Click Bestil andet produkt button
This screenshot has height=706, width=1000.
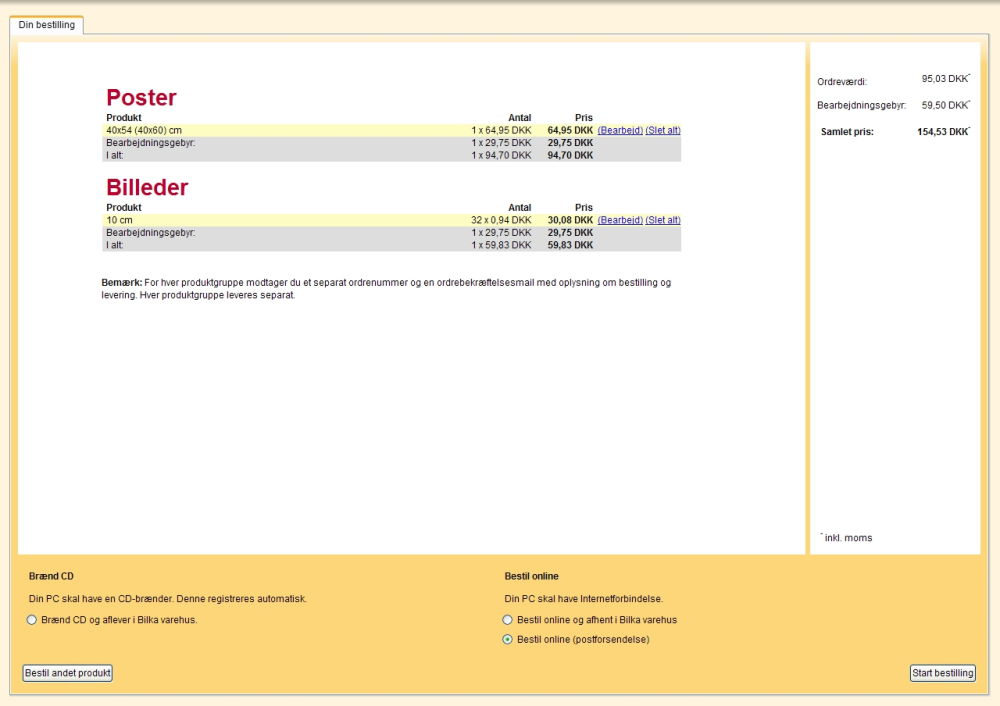pyautogui.click(x=68, y=673)
